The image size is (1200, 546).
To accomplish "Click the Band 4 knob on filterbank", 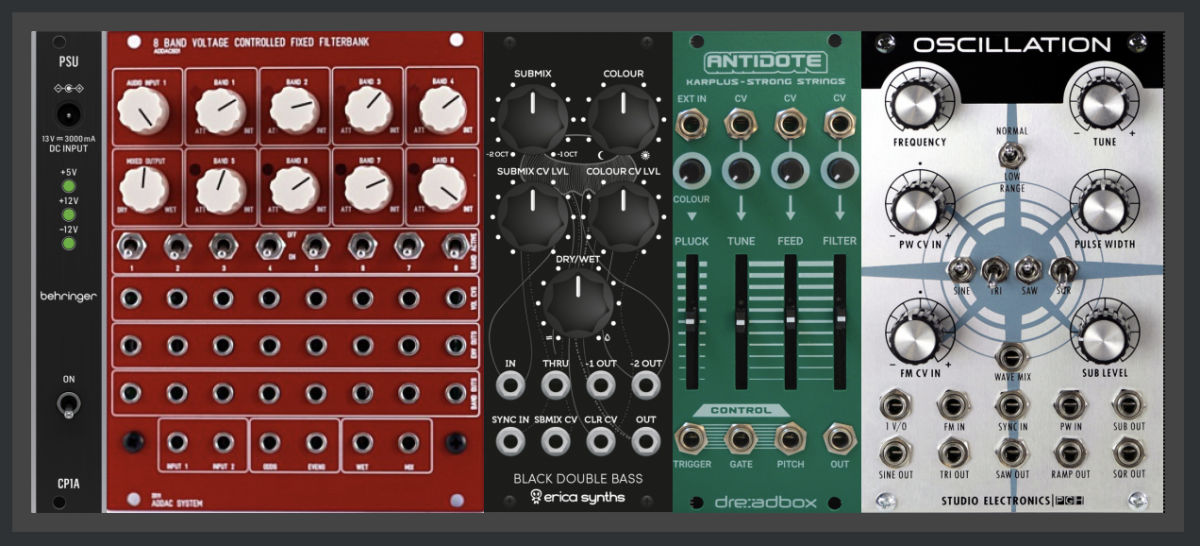I will 443,109.
